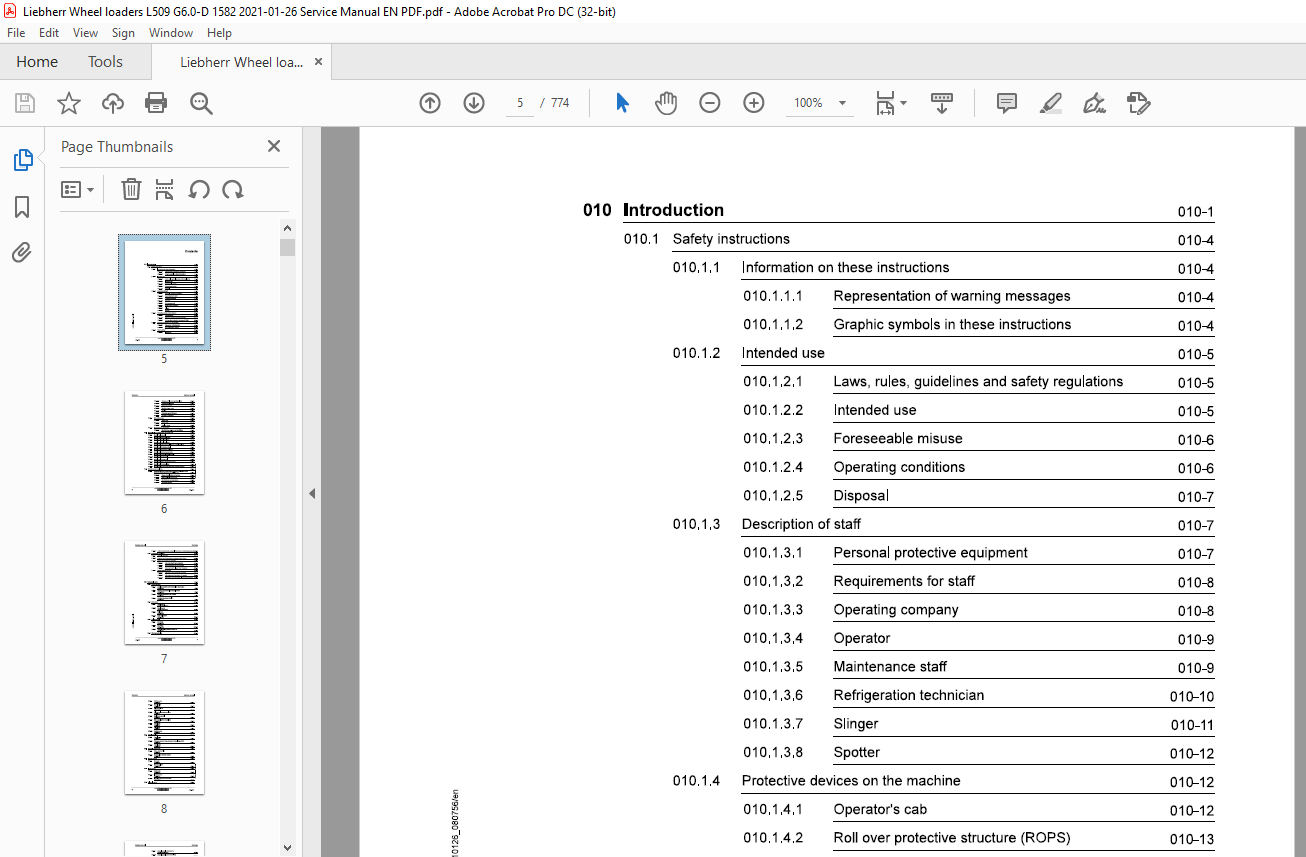This screenshot has height=857, width=1306.
Task: Add a sticky note comment
Action: tap(1007, 103)
